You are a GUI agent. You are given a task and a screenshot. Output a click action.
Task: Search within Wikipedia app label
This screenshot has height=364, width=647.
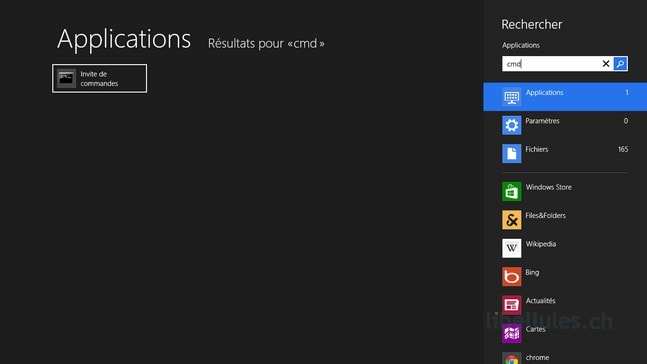click(x=541, y=244)
